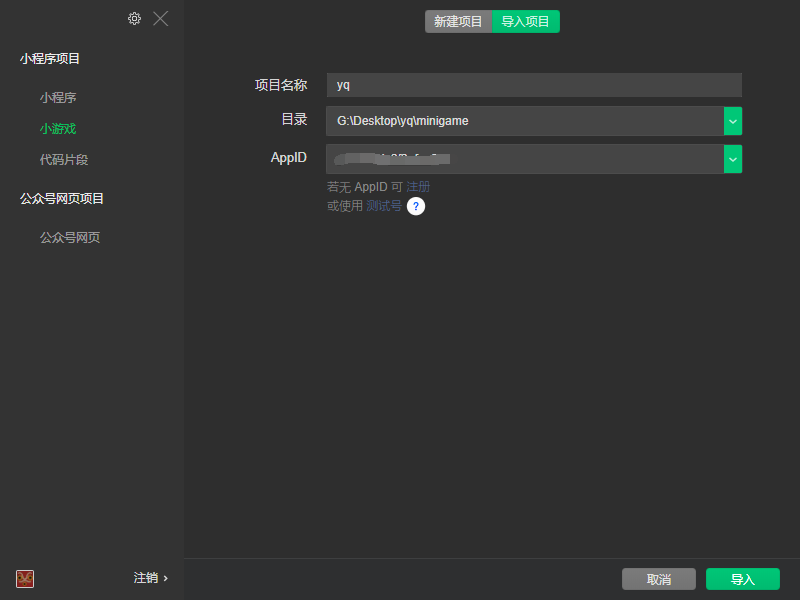
Task: Open settings via the gear icon
Action: coord(134,19)
